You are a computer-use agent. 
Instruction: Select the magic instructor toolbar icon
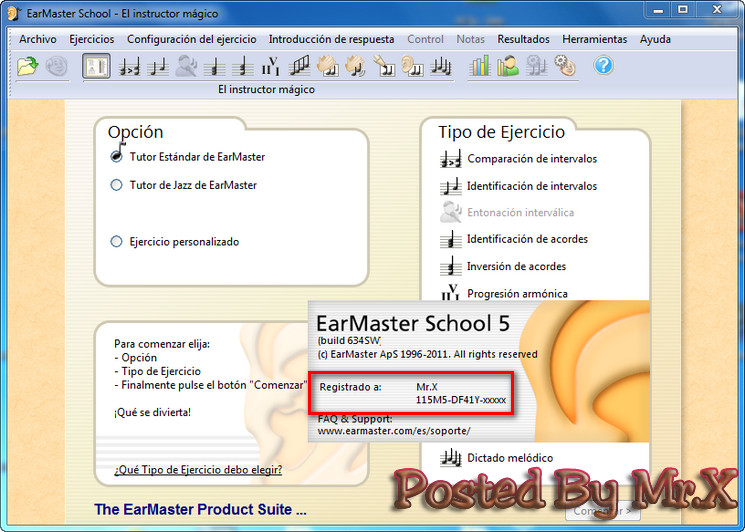pos(96,66)
